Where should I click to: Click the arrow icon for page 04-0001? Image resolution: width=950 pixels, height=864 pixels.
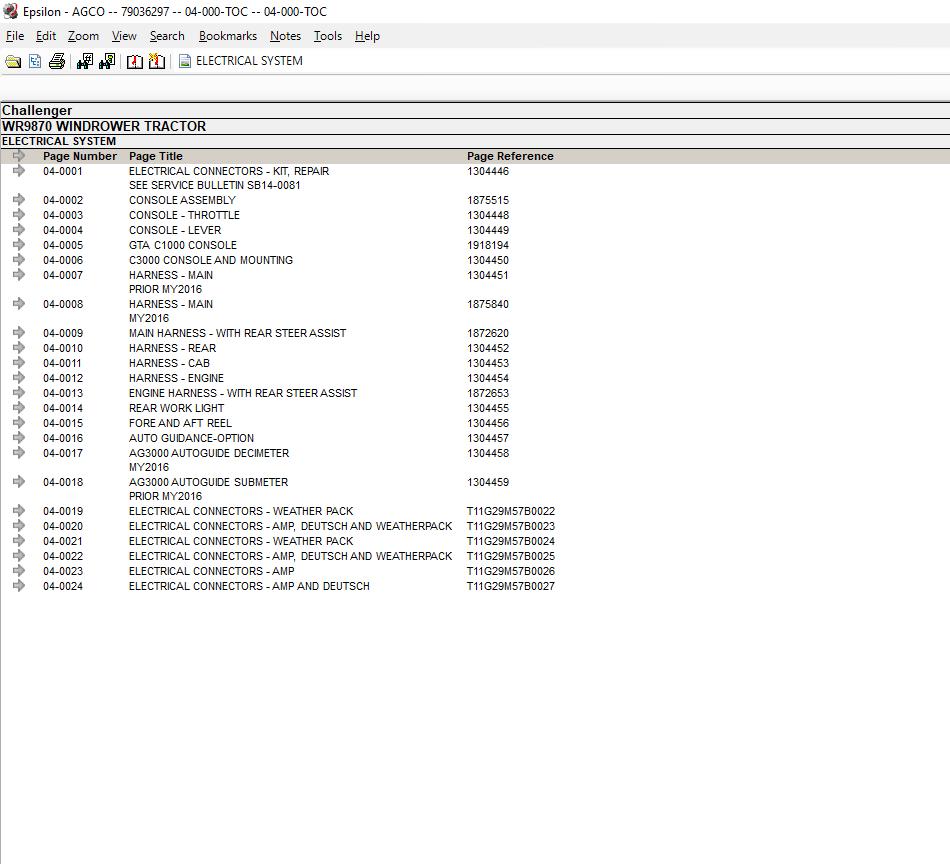[19, 171]
